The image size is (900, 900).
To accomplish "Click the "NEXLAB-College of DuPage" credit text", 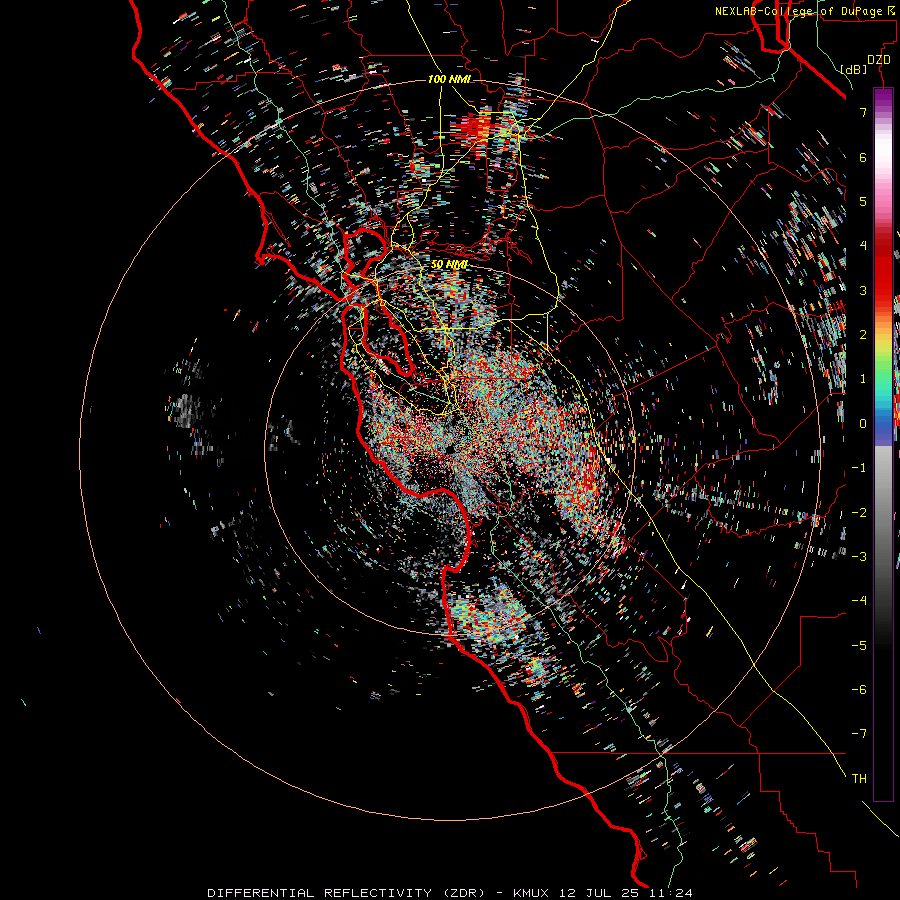I will (x=799, y=11).
